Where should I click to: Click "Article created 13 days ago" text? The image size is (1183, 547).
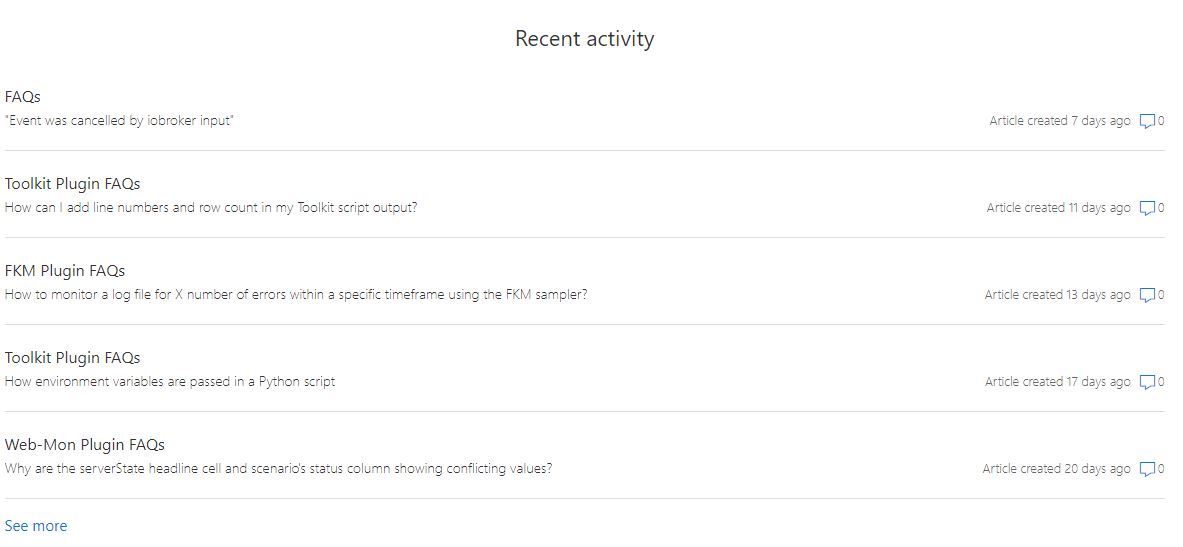click(x=1058, y=295)
